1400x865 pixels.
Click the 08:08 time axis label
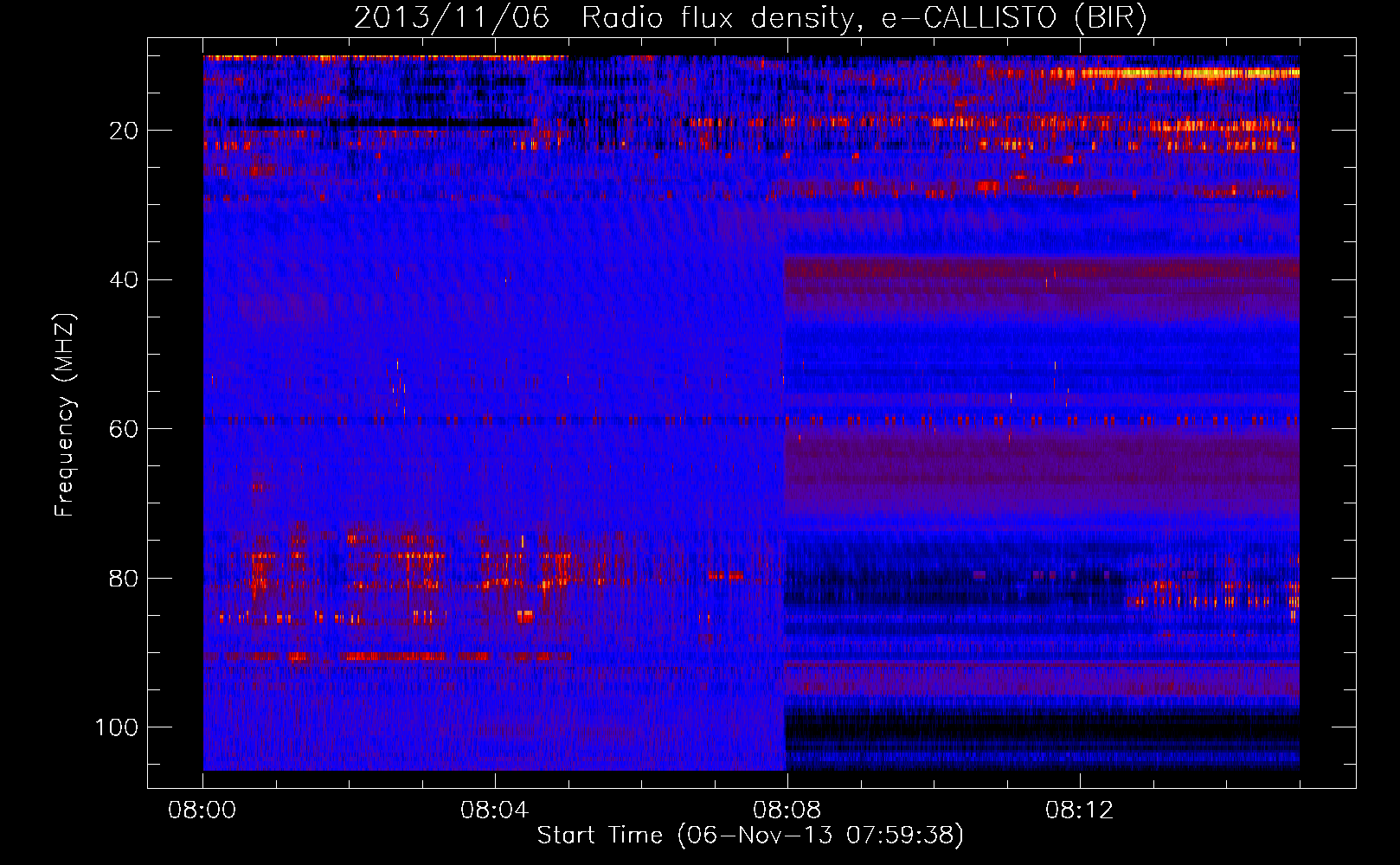(787, 811)
